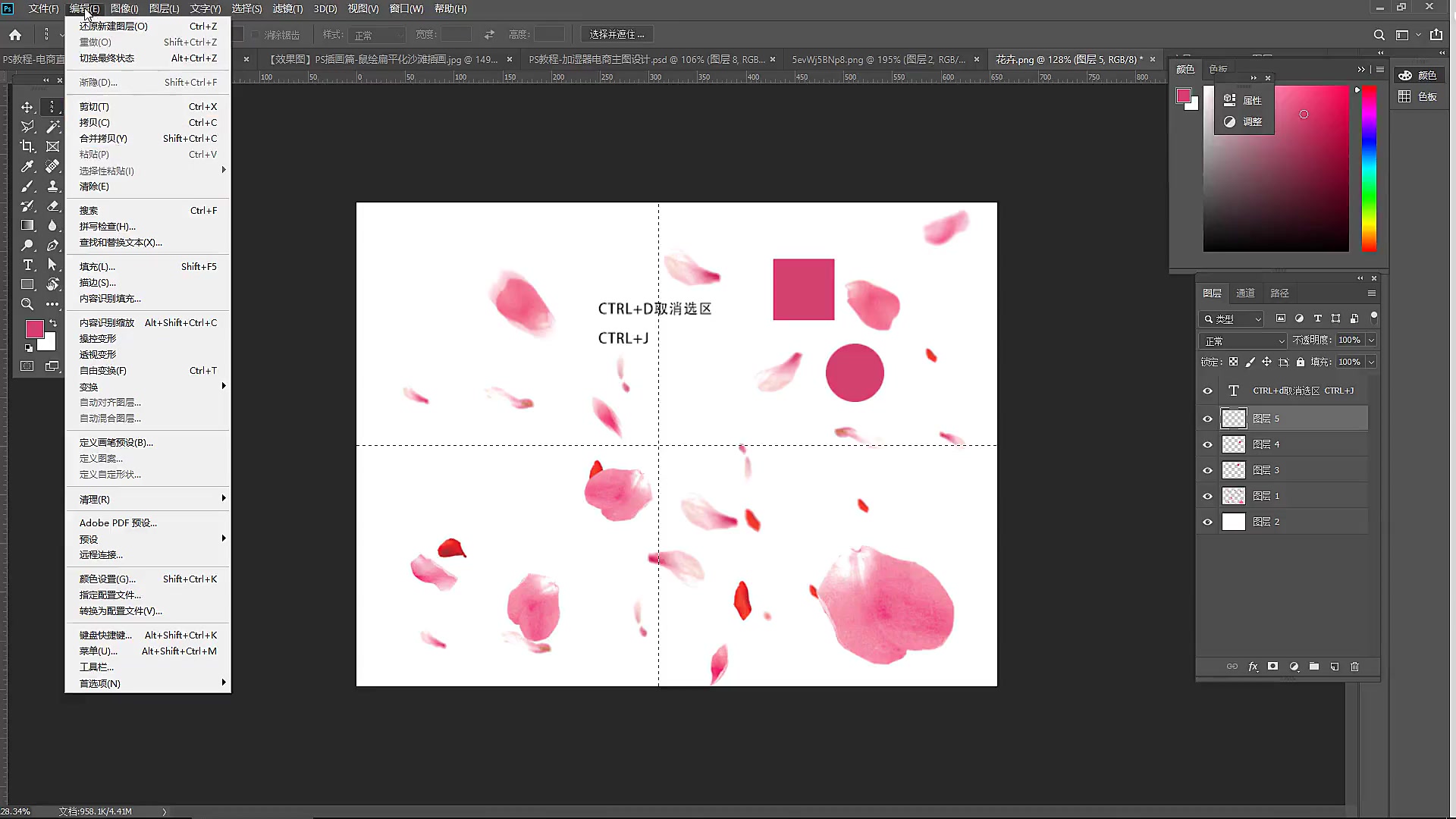The height and width of the screenshot is (819, 1456).
Task: Select the Move tool
Action: tap(27, 107)
